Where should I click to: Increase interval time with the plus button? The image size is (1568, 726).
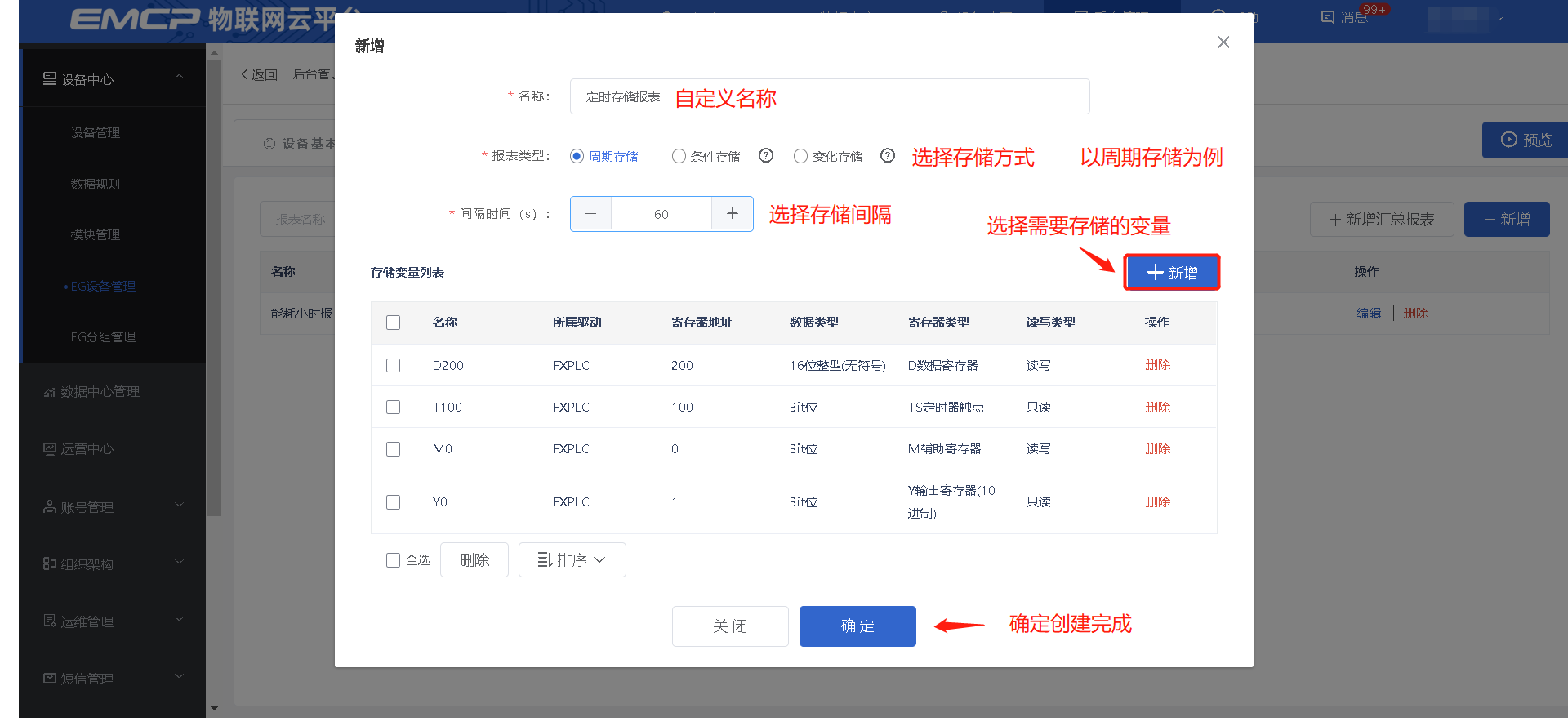tap(733, 214)
